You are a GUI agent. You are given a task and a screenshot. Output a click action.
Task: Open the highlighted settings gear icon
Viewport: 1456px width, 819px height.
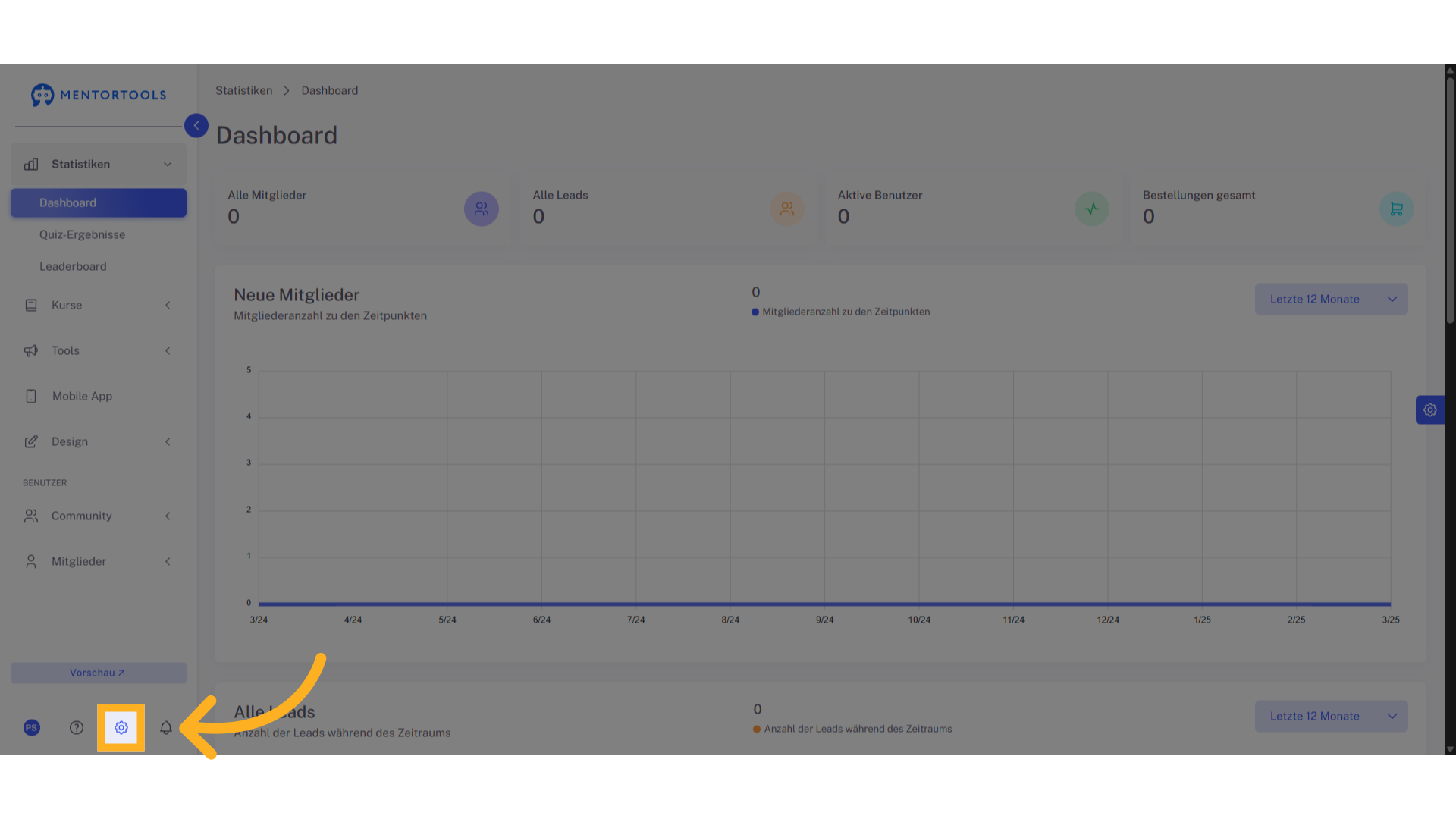(x=121, y=728)
